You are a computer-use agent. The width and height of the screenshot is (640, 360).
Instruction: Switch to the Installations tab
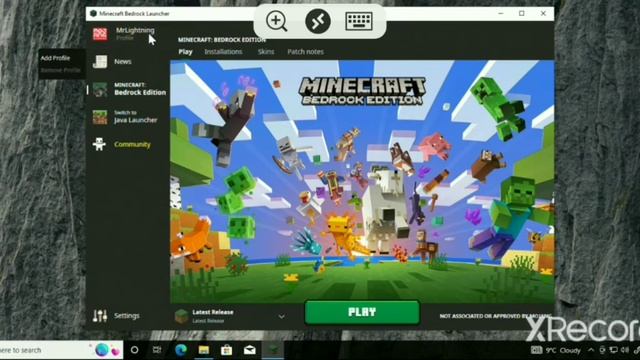[223, 52]
